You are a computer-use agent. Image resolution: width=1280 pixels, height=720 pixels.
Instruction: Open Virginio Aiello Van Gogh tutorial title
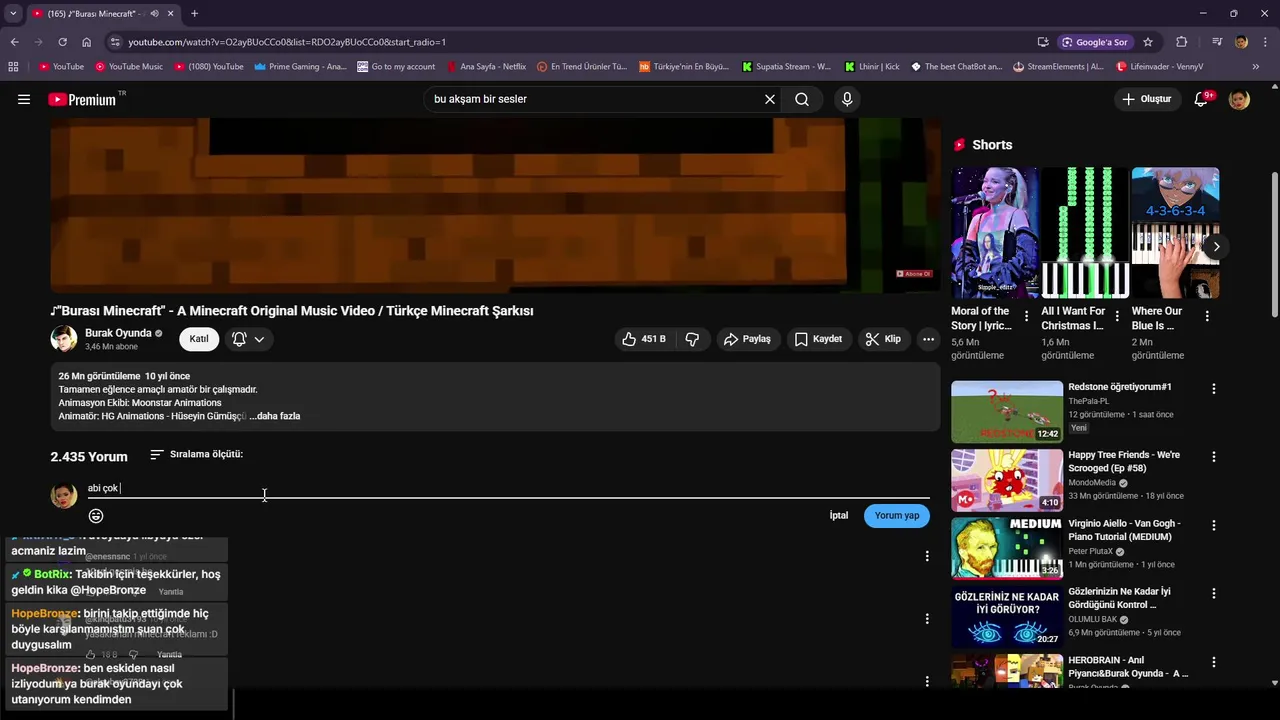[1124, 530]
